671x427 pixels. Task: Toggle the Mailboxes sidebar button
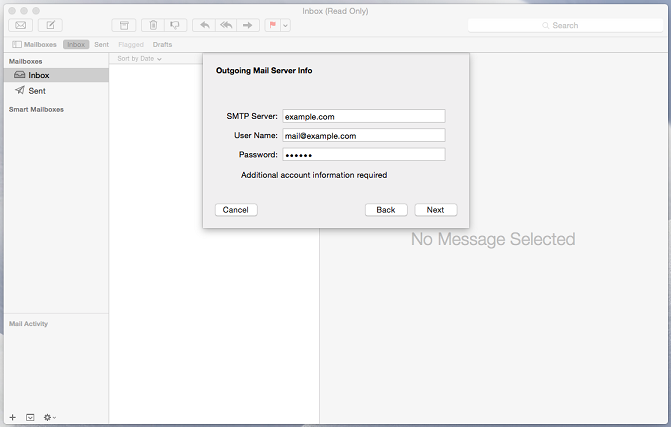pos(34,45)
